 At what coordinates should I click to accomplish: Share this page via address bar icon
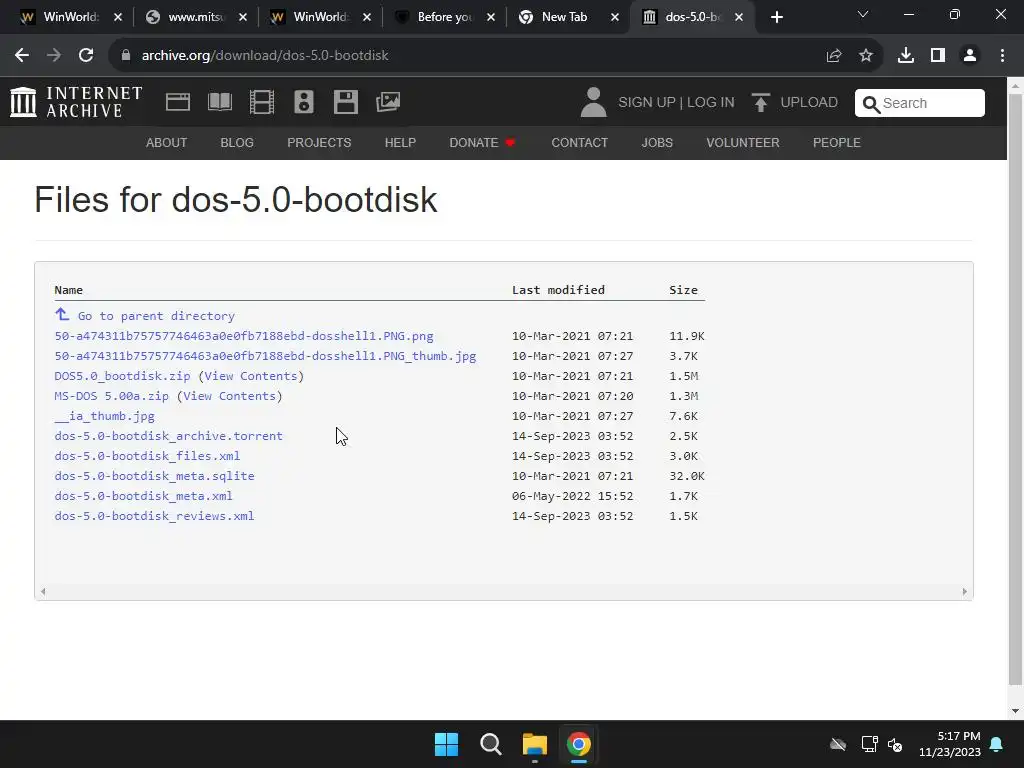834,56
